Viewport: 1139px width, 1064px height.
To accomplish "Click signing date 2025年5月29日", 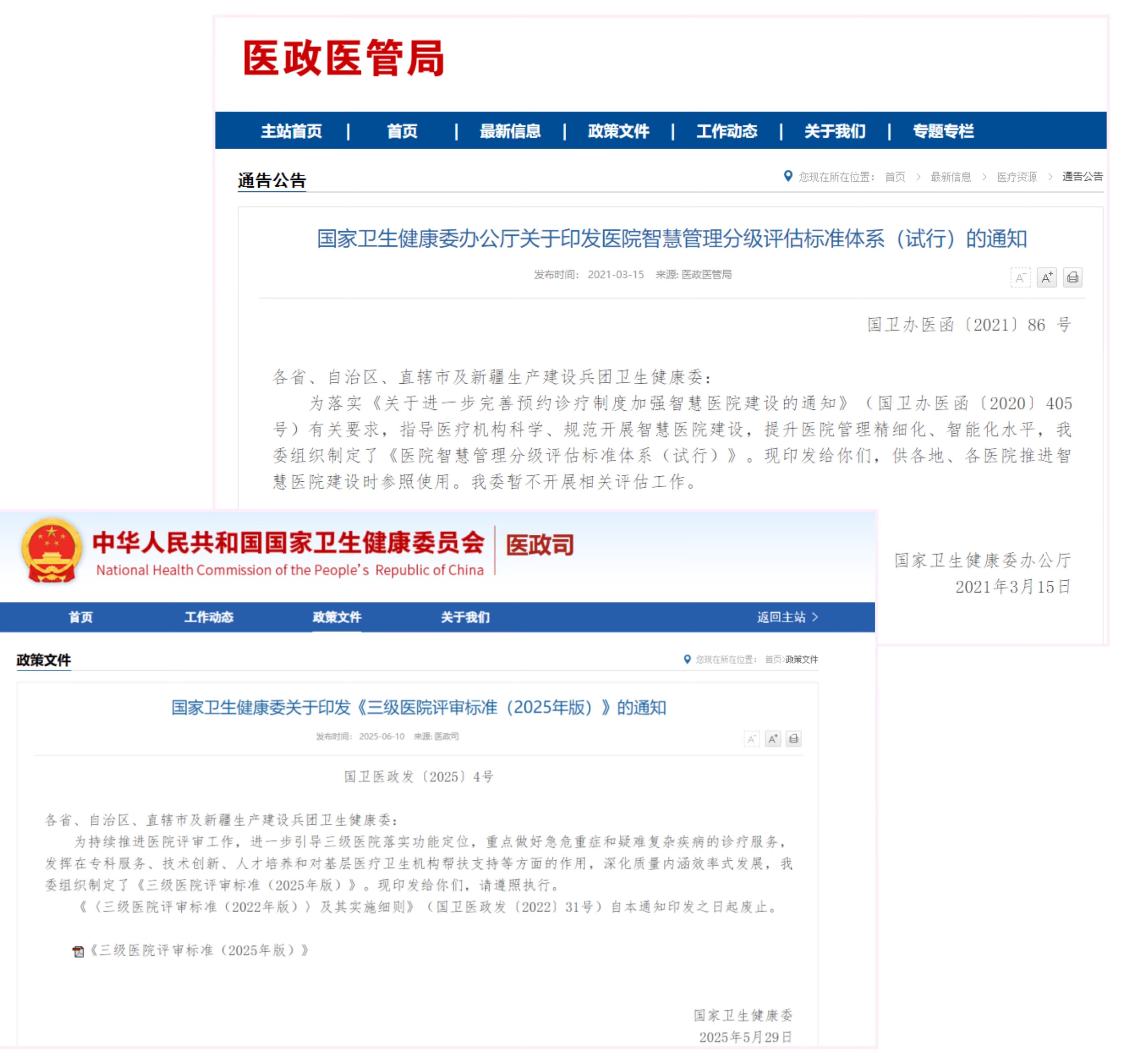I will tap(746, 1038).
